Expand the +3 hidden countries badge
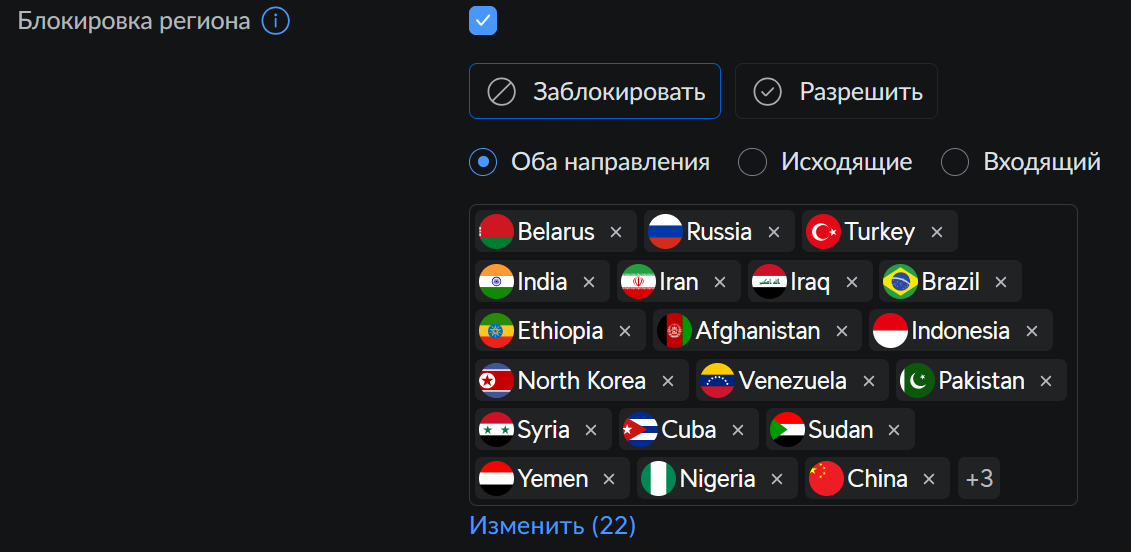The width and height of the screenshot is (1131, 552). click(x=979, y=478)
